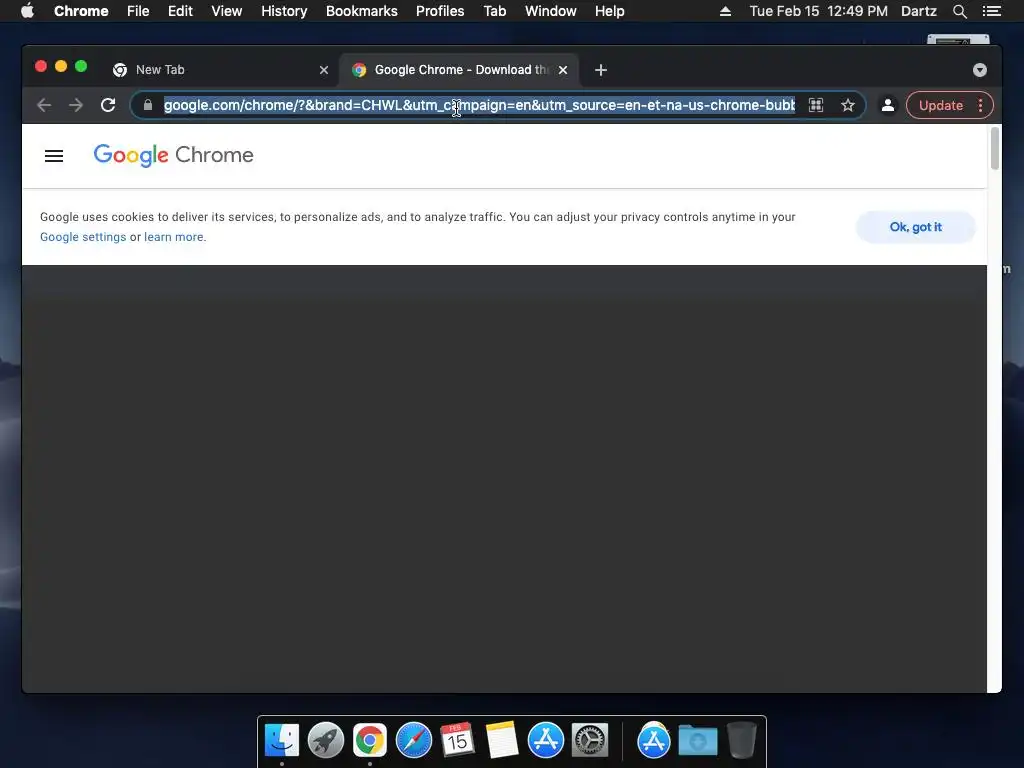Open Chrome's three-dot menu

coord(980,105)
